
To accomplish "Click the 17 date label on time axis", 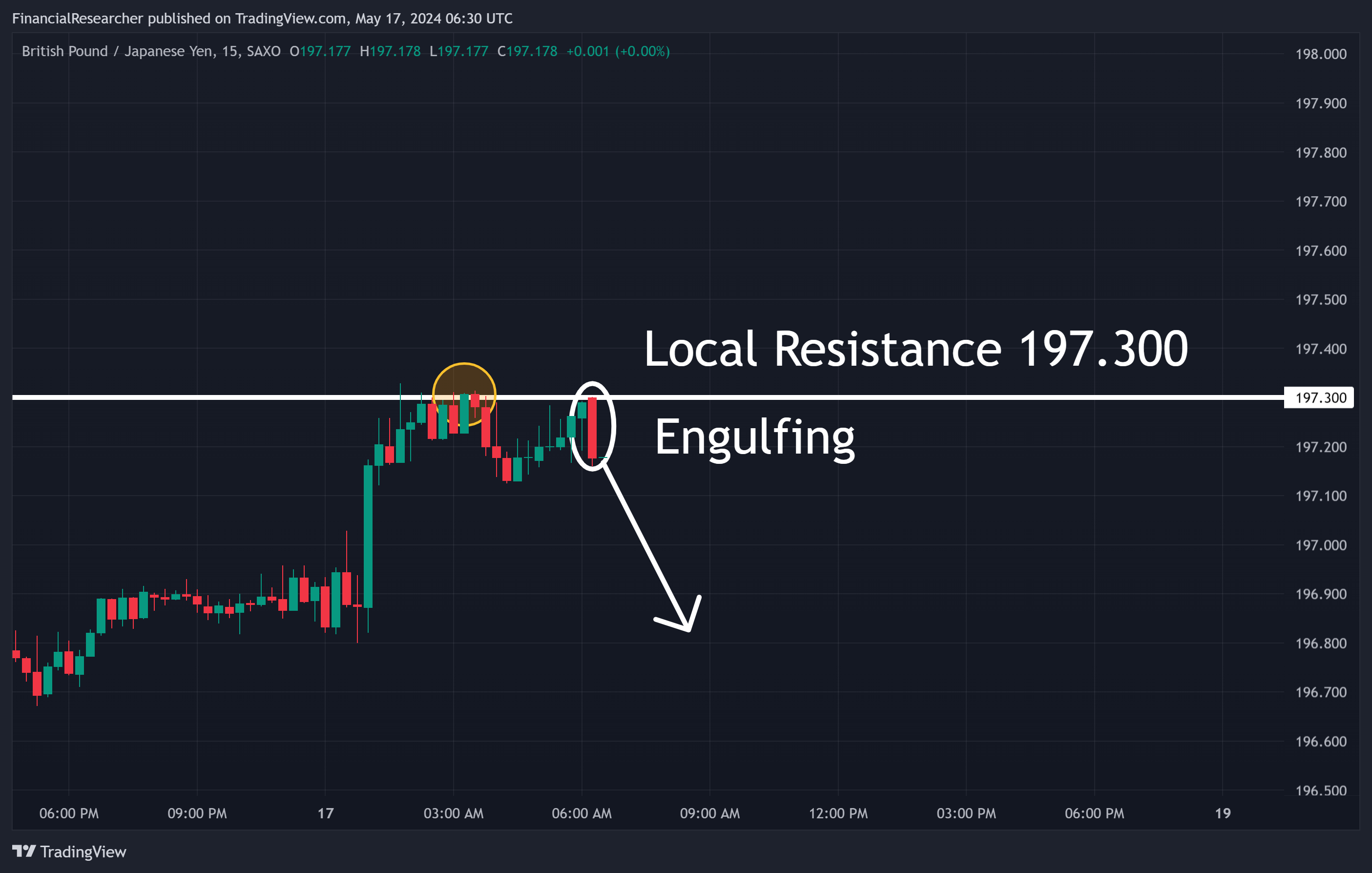I will click(325, 813).
